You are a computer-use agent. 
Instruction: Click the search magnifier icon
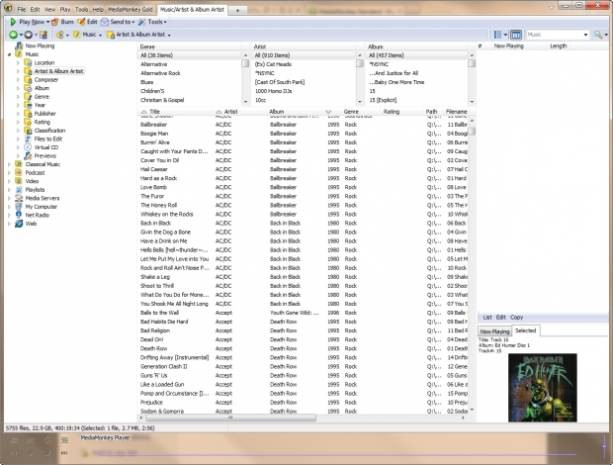click(598, 35)
